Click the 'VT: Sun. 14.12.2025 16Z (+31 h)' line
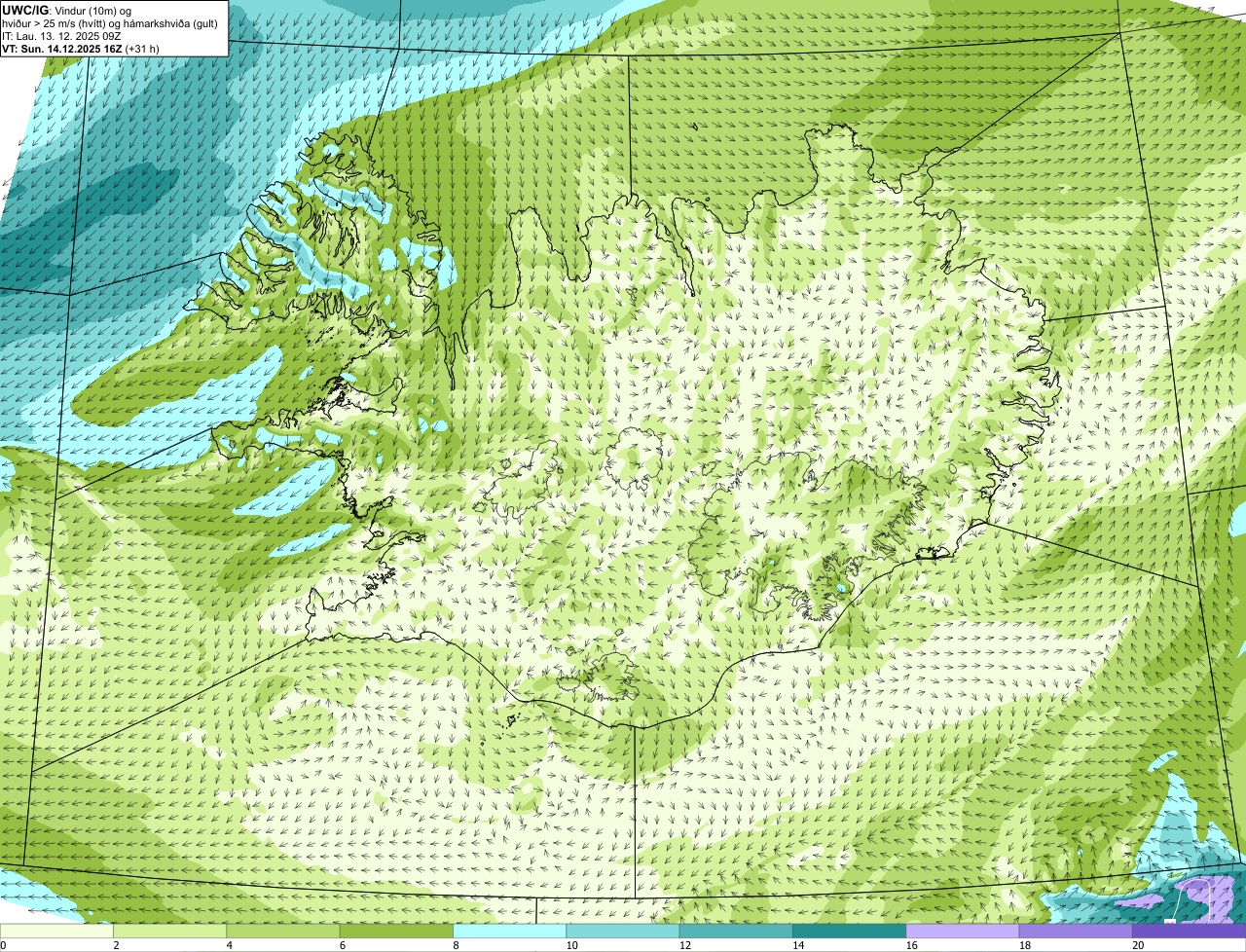Image resolution: width=1246 pixels, height=952 pixels. [81, 48]
